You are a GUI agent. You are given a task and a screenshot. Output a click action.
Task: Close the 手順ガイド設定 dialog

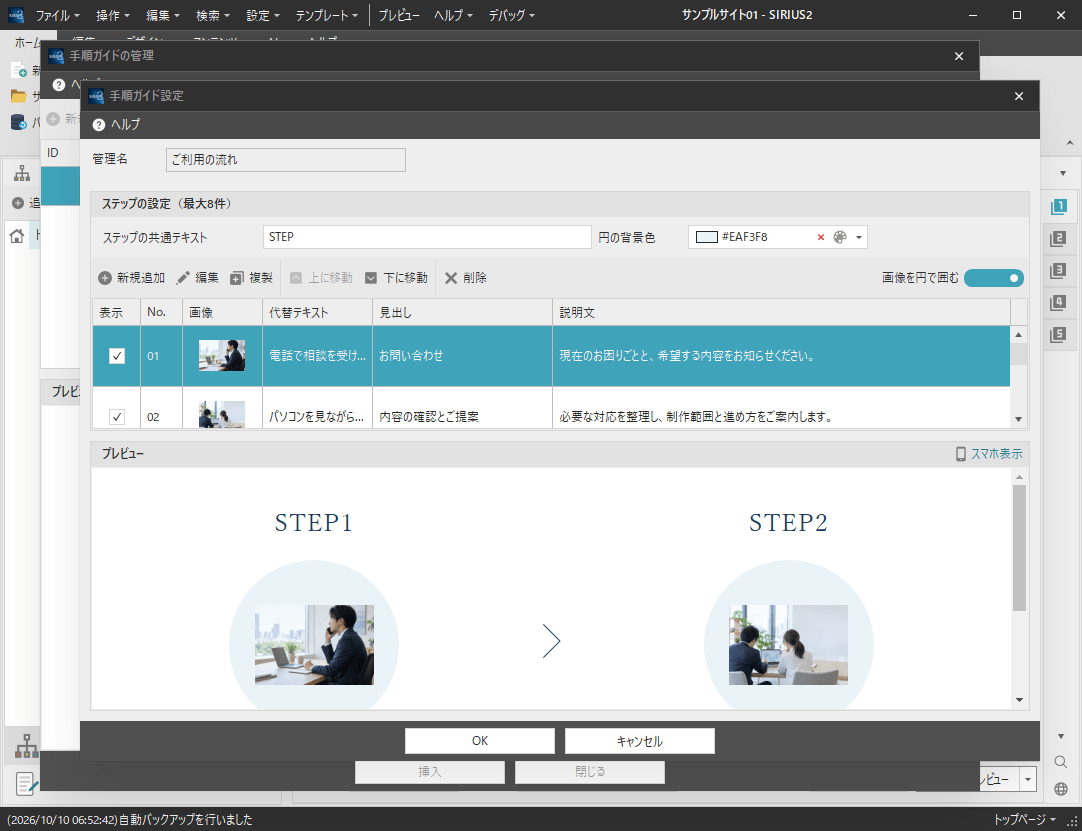[x=1019, y=96]
